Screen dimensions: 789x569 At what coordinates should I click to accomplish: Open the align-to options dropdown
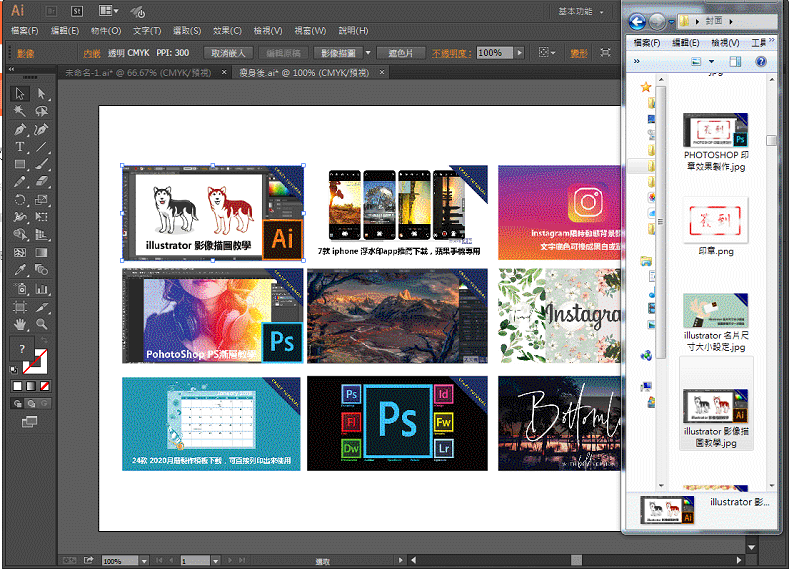pyautogui.click(x=546, y=53)
